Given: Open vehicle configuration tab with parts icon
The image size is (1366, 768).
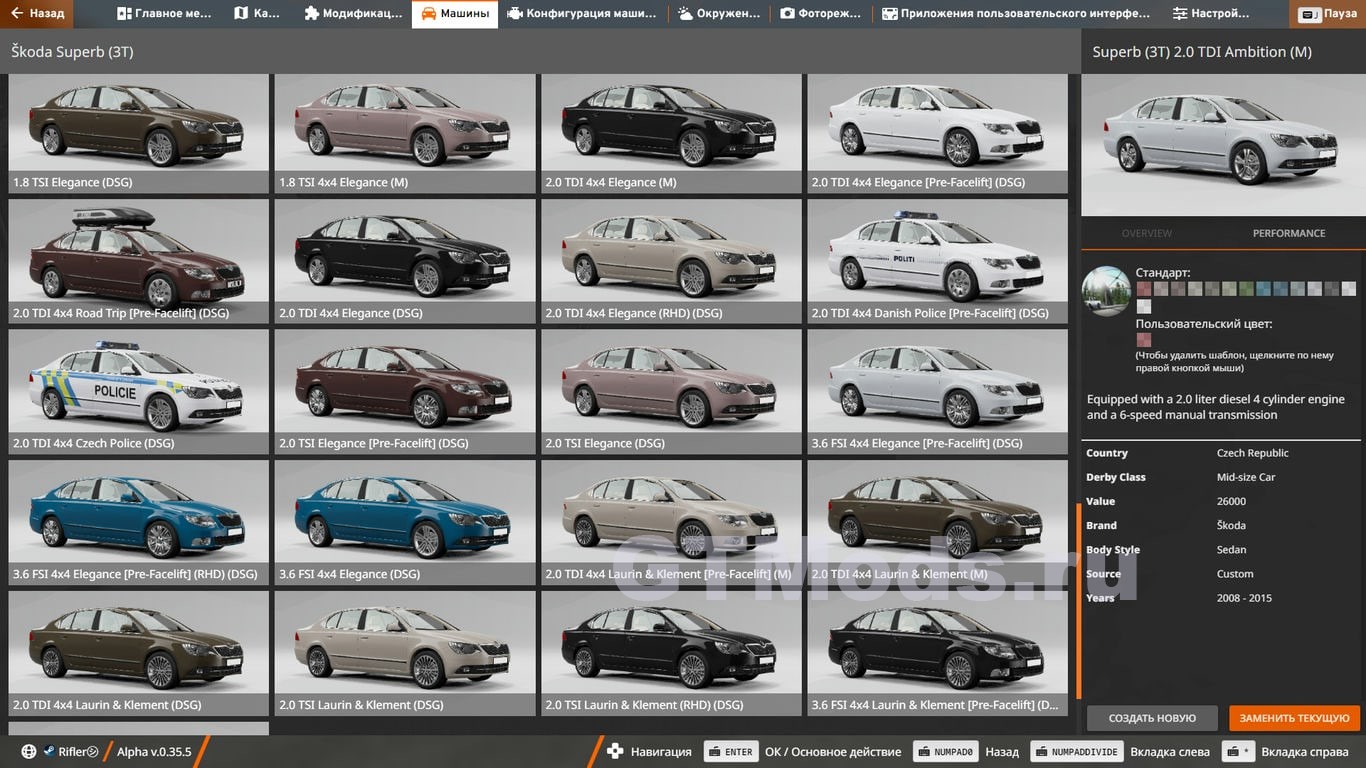Looking at the screenshot, I should (x=514, y=14).
